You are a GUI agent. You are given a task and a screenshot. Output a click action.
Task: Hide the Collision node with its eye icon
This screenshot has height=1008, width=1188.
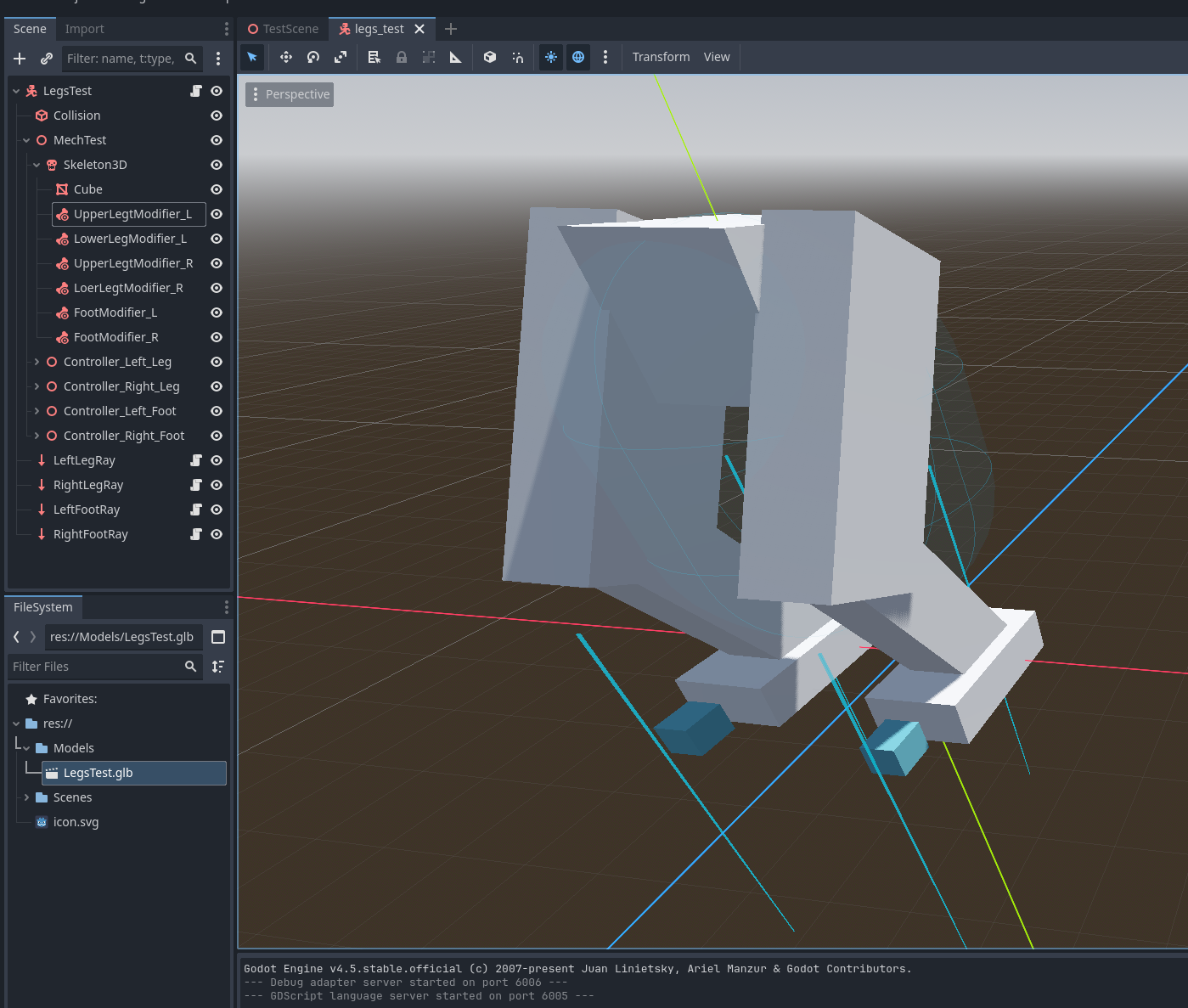coord(217,115)
